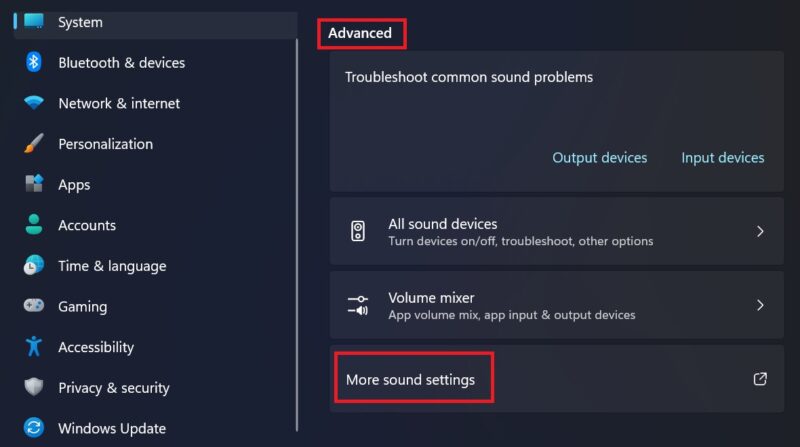Click the Accessibility figure icon
The width and height of the screenshot is (800, 447).
coord(34,346)
